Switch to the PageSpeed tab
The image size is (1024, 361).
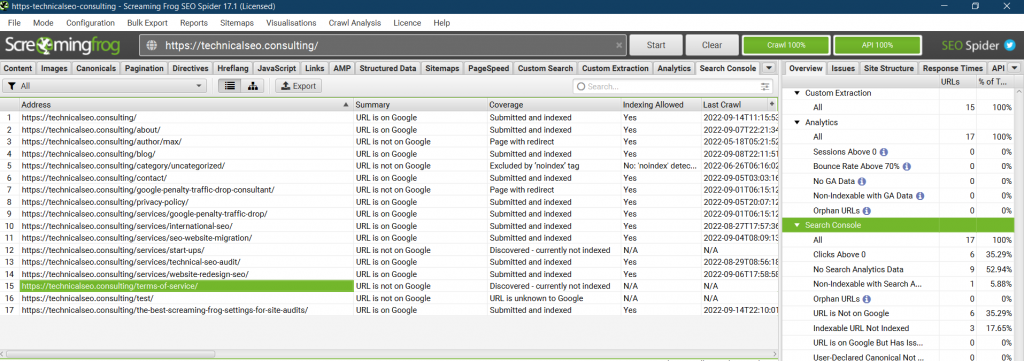489,68
